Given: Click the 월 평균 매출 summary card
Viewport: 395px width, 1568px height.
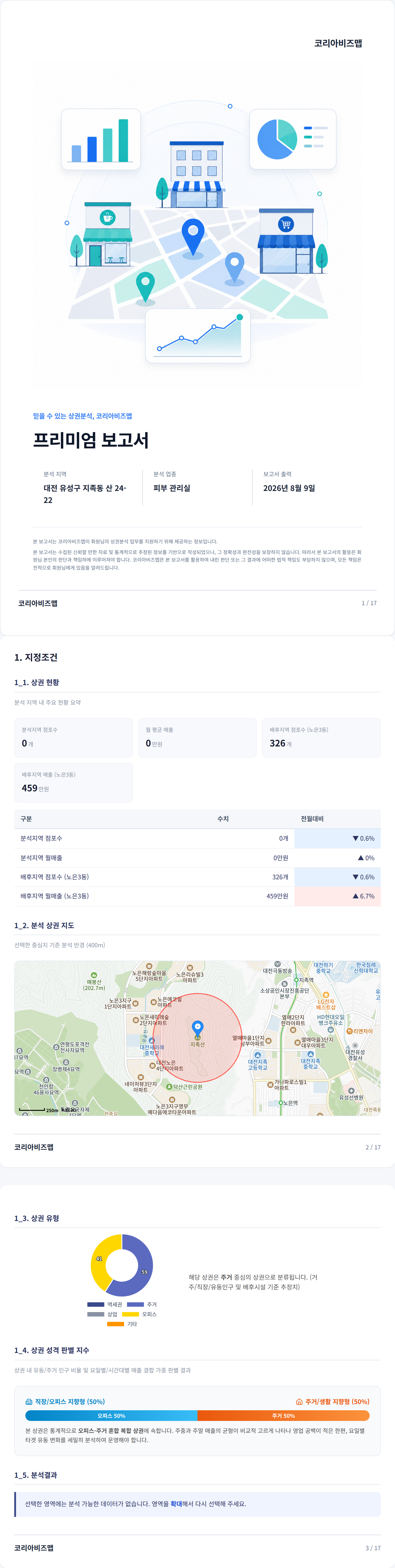Looking at the screenshot, I should [x=197, y=738].
